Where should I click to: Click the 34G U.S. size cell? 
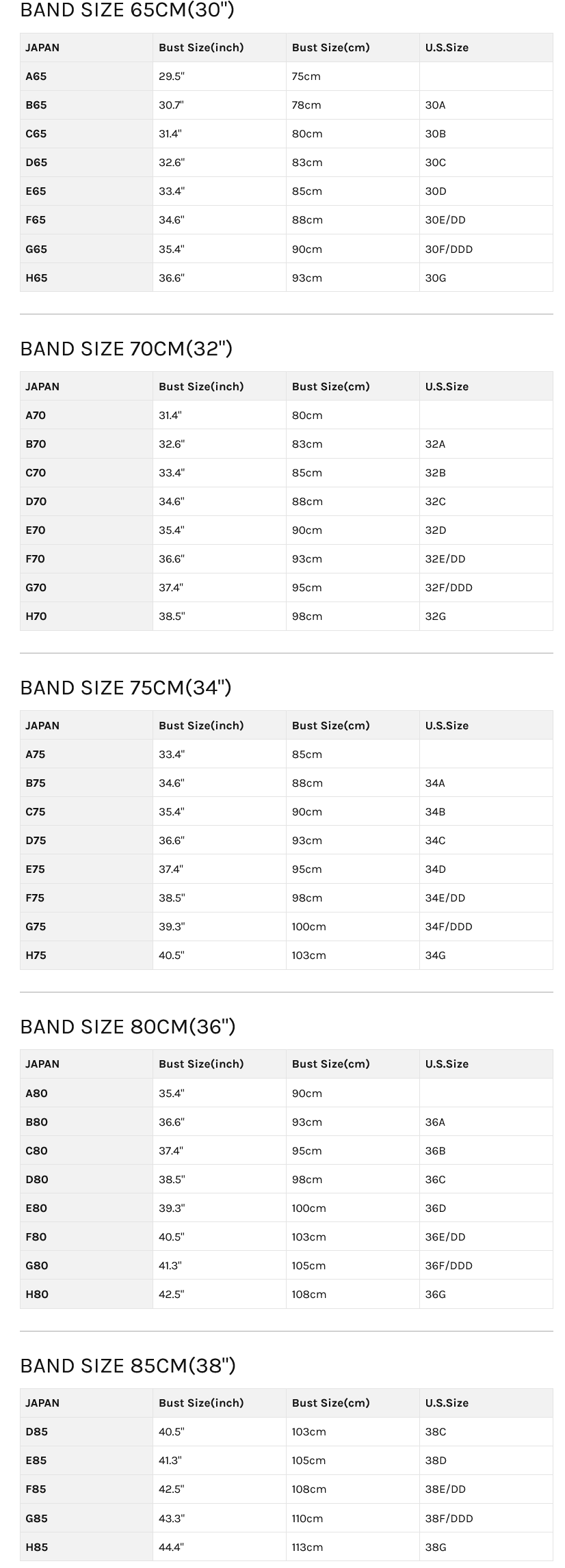point(486,956)
